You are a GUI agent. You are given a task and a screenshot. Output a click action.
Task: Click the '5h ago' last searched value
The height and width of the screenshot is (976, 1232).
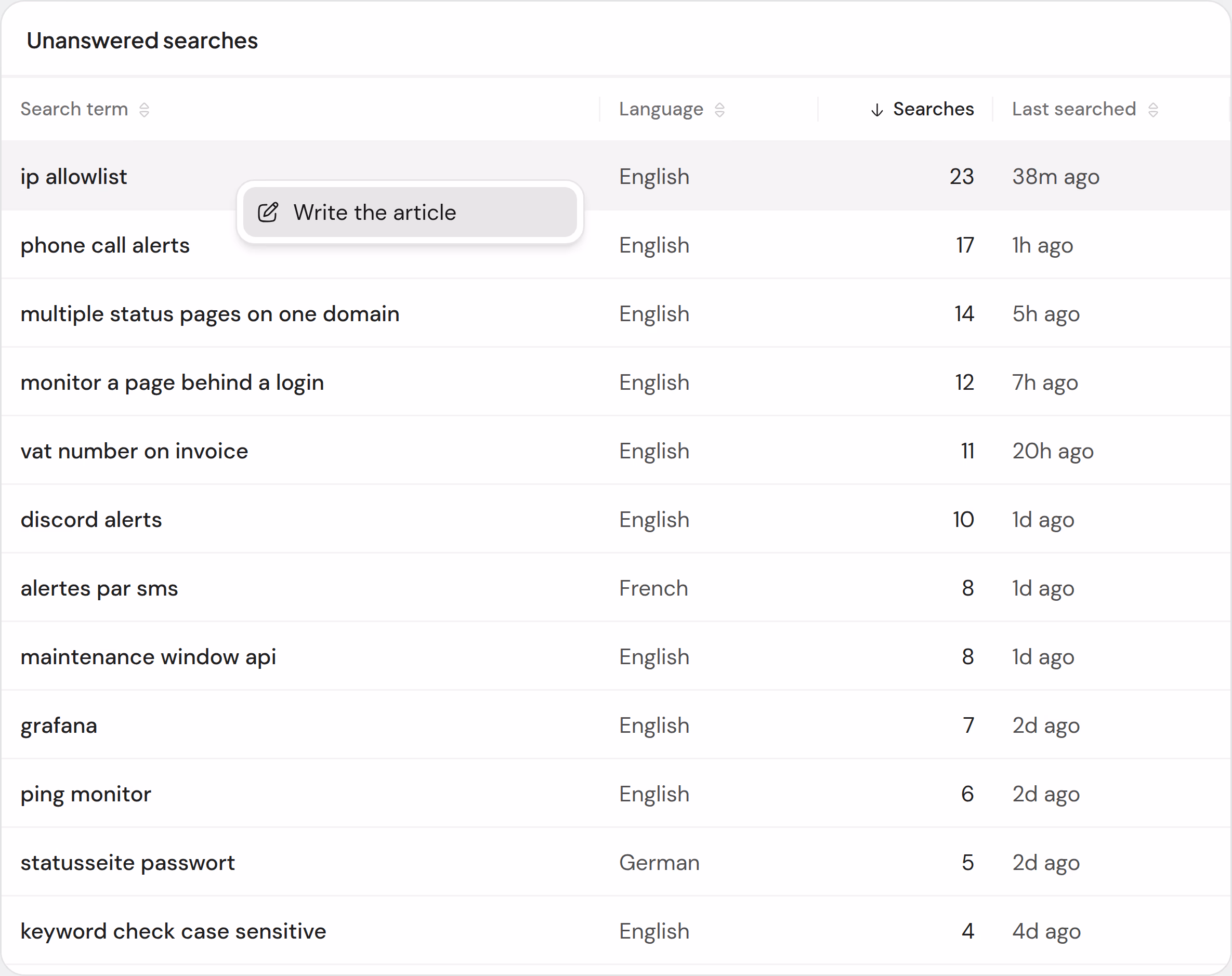(x=1046, y=314)
